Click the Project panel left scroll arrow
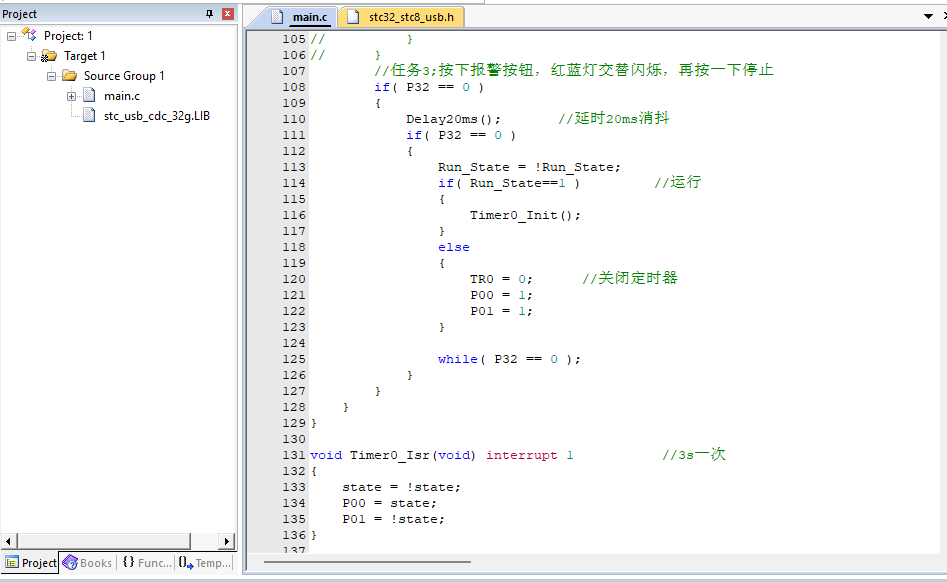The image size is (947, 582). tap(8, 541)
